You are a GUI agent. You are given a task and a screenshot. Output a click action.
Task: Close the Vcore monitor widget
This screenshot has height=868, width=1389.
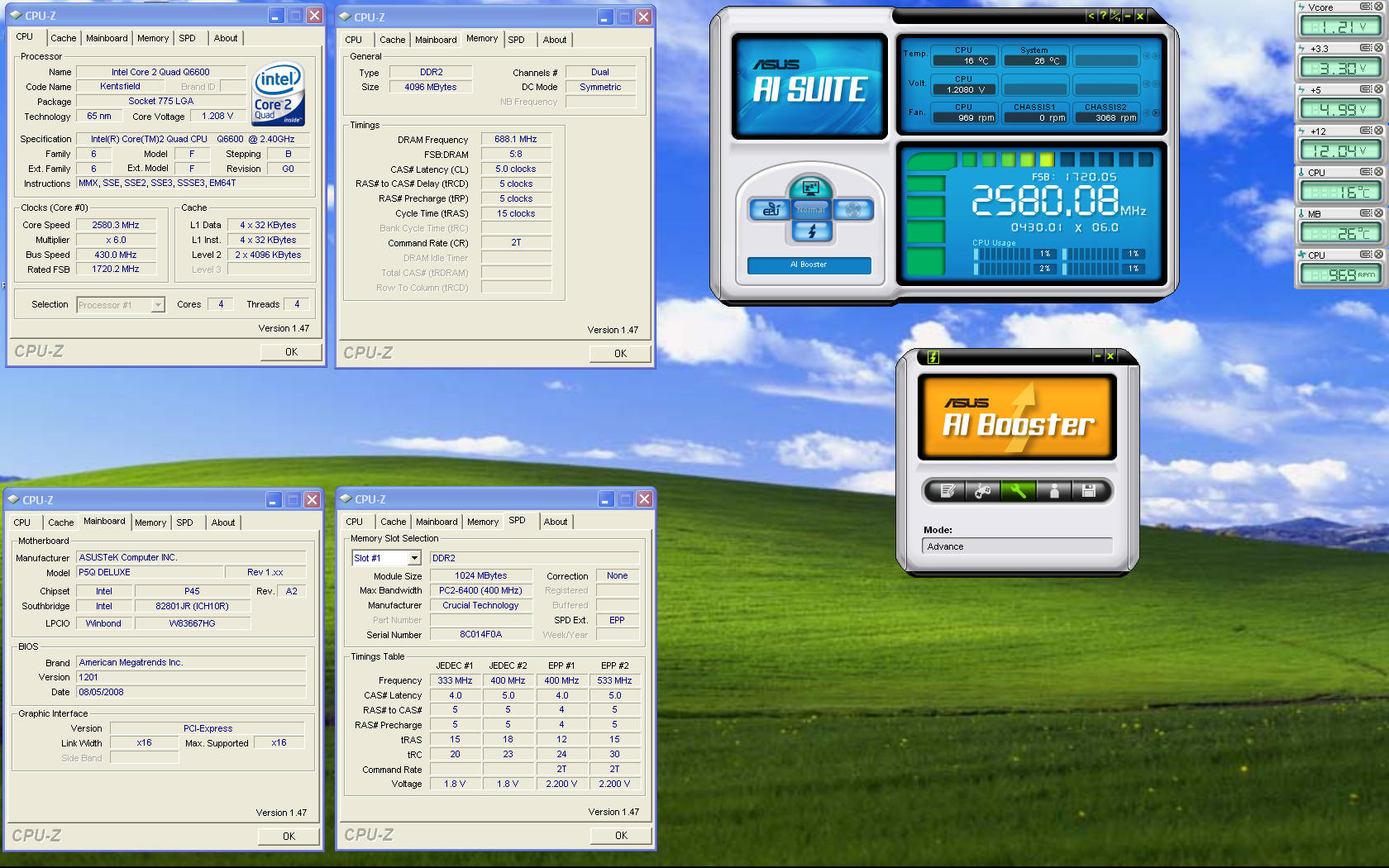(1378, 7)
